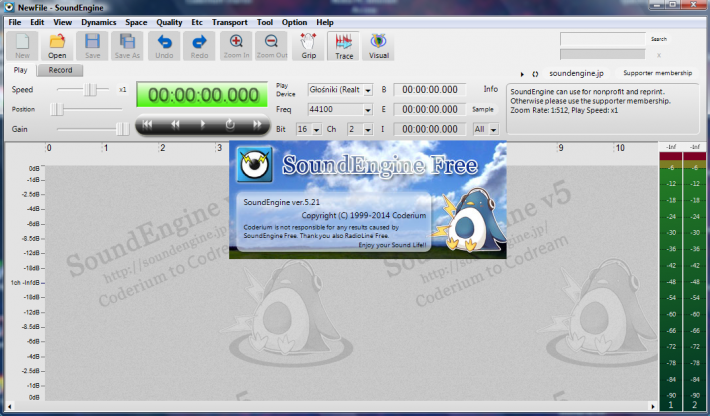The image size is (710, 416).
Task: Zoom In on the waveform
Action: pos(236,46)
